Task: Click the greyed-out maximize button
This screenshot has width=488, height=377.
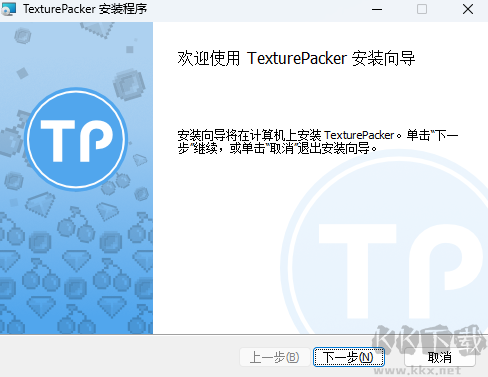Action: point(422,9)
